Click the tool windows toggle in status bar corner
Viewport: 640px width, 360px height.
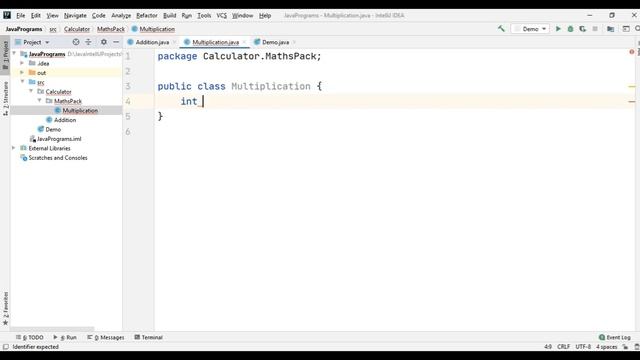5,347
